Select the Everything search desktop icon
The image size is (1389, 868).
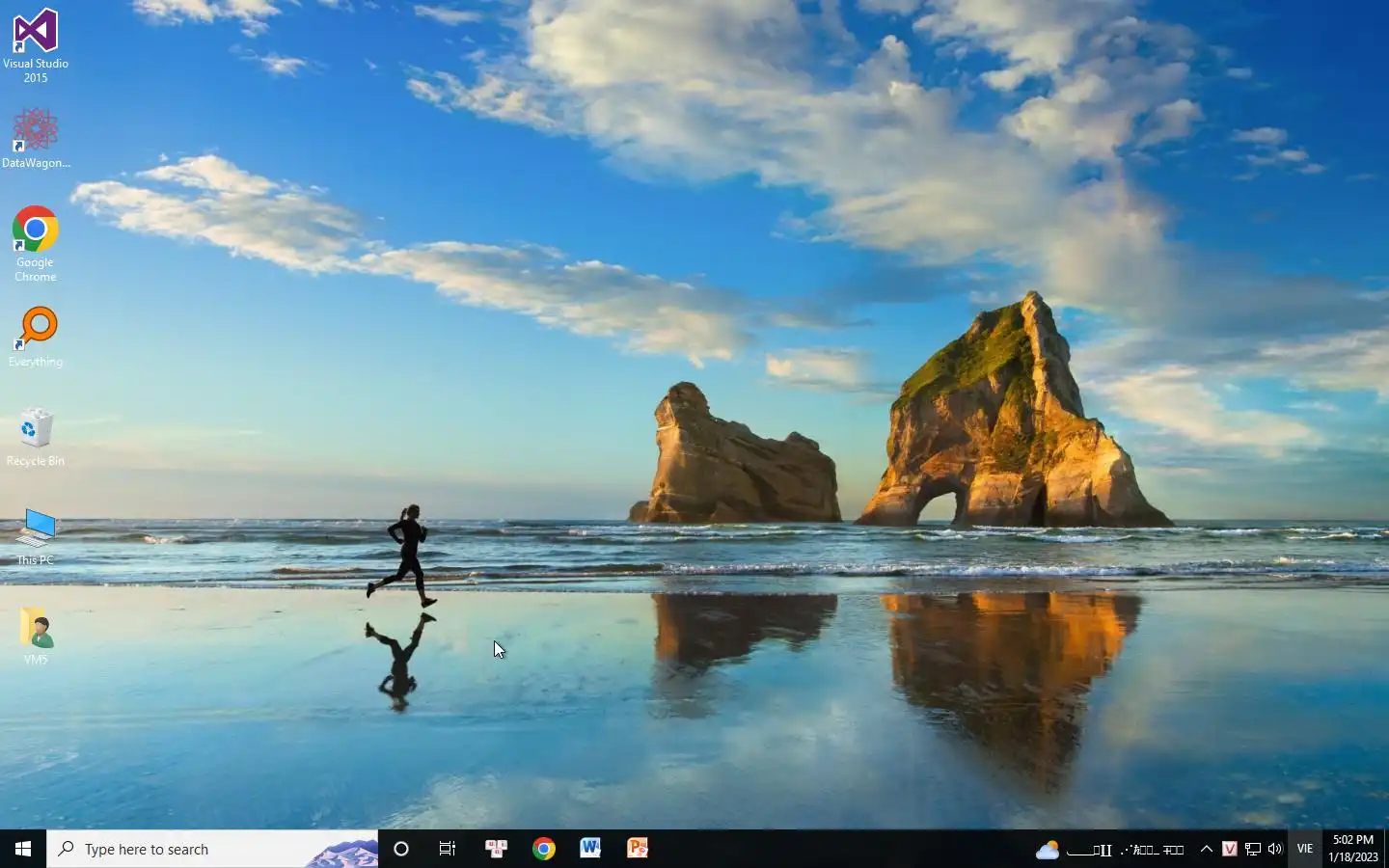click(36, 338)
